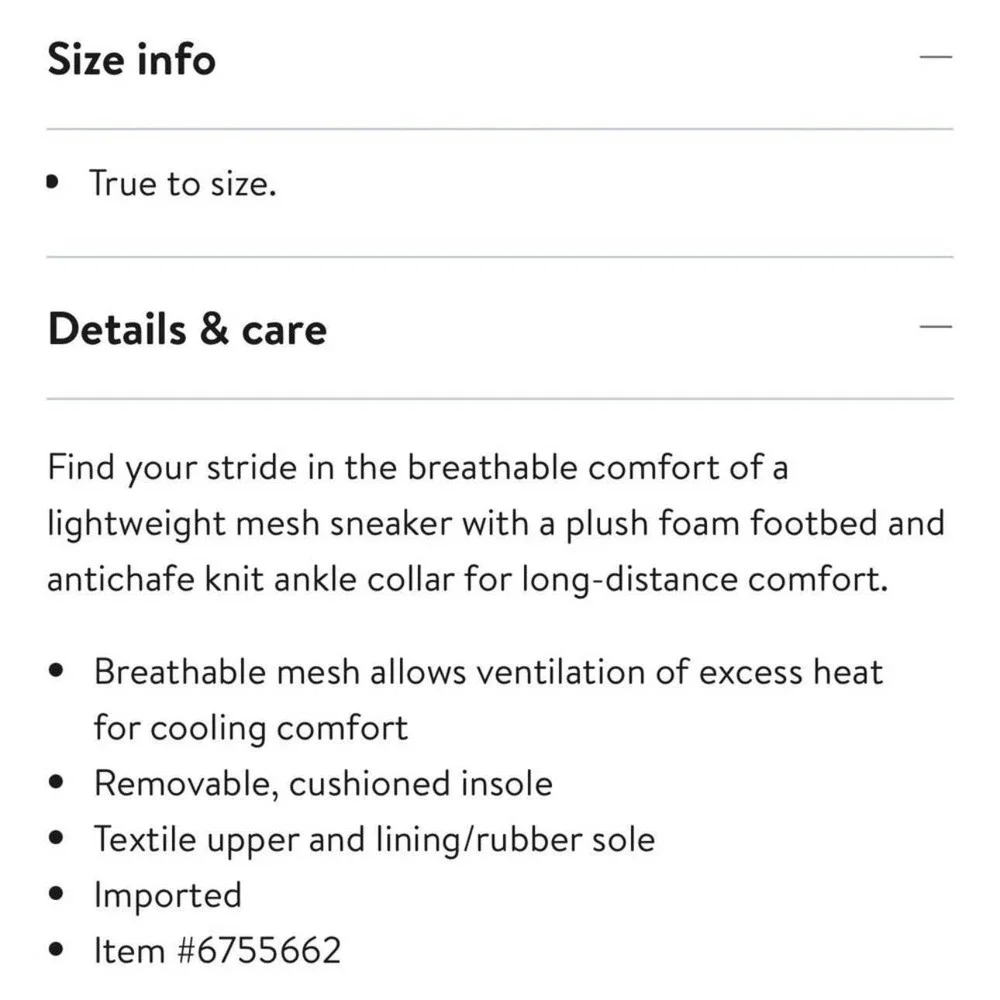Click Textile upper and lining/rubber sole
The image size is (1000, 1000).
point(374,839)
